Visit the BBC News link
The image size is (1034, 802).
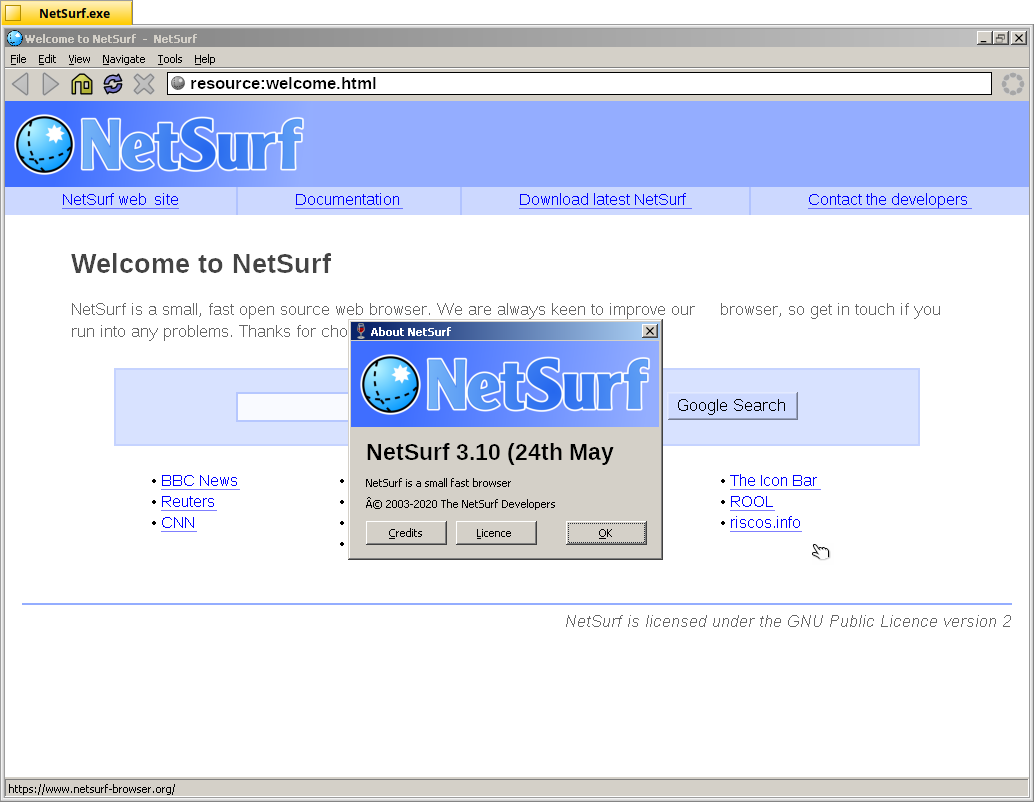click(x=199, y=481)
